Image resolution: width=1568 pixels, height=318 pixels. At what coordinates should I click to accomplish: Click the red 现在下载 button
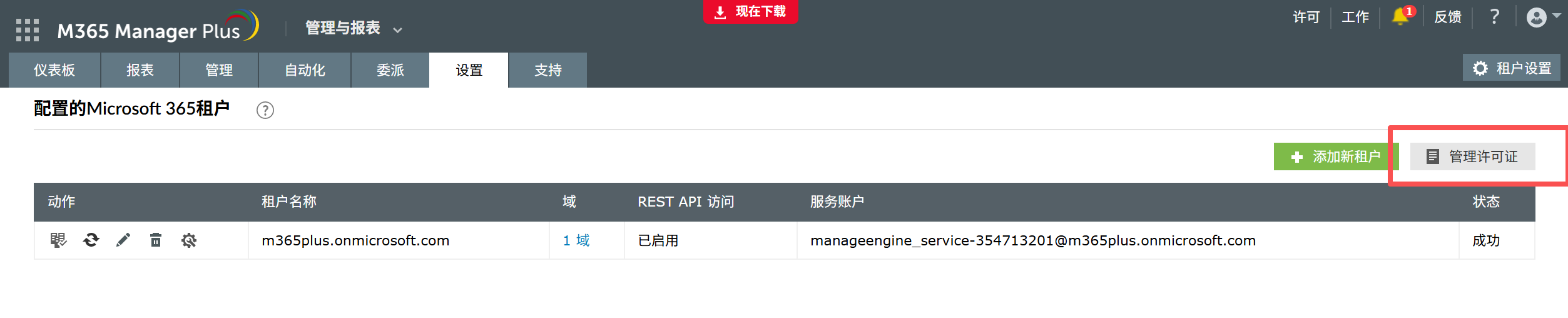click(x=750, y=12)
